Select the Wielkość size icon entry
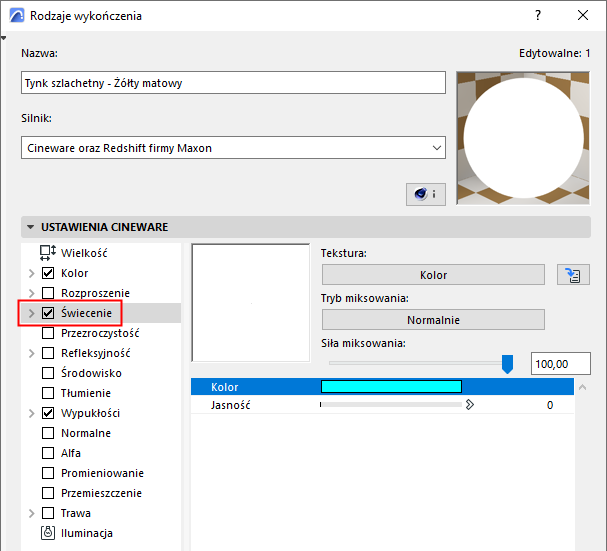This screenshot has width=607, height=551. pyautogui.click(x=48, y=253)
